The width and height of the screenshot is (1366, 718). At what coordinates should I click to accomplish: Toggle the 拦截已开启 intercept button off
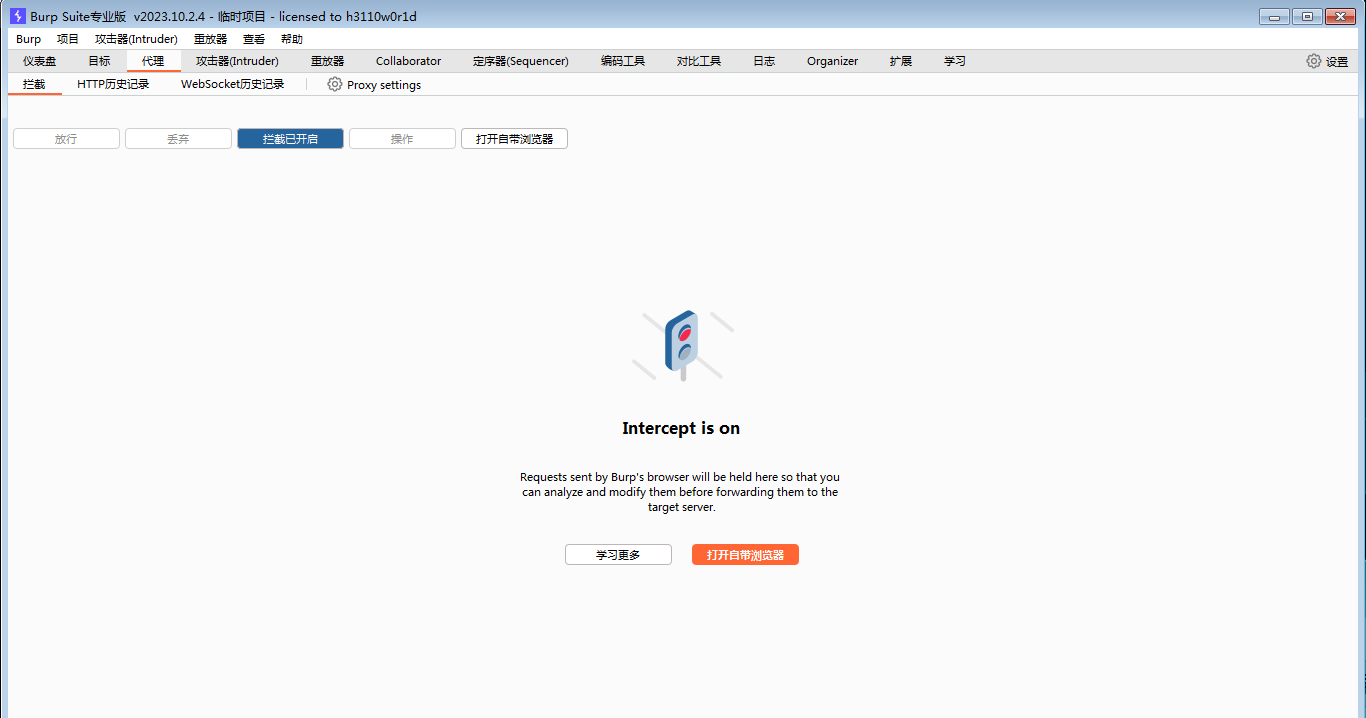tap(290, 139)
